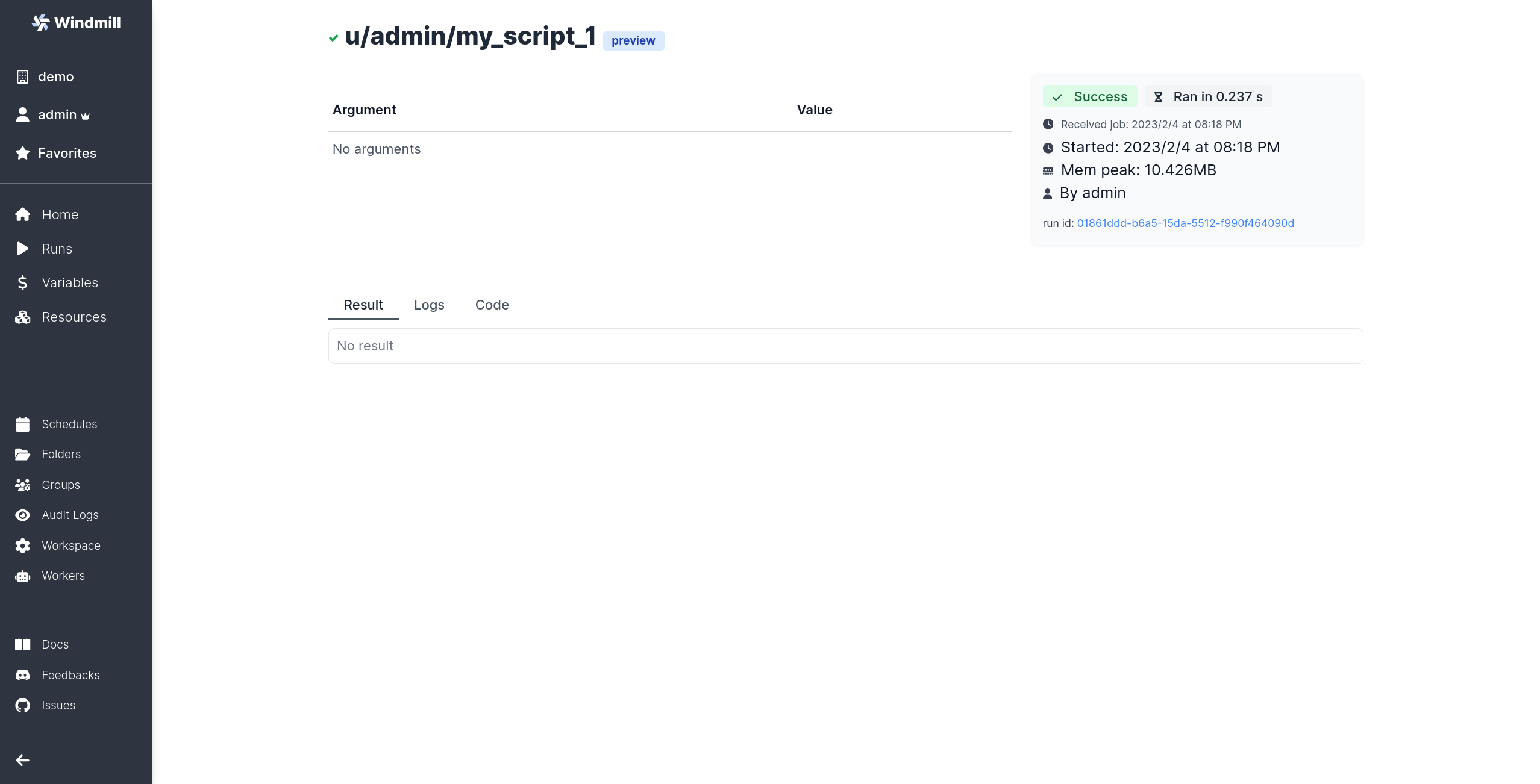Collapse the sidebar with the left arrow

(23, 760)
